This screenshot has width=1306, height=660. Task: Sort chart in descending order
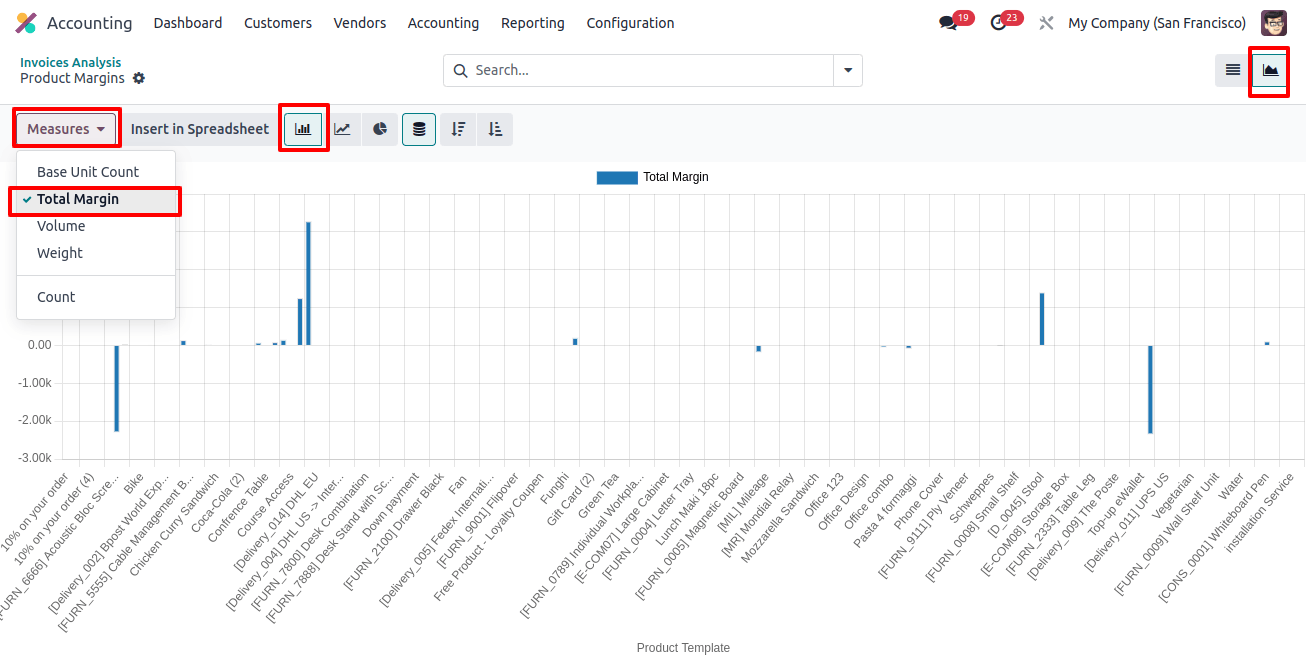(x=458, y=129)
